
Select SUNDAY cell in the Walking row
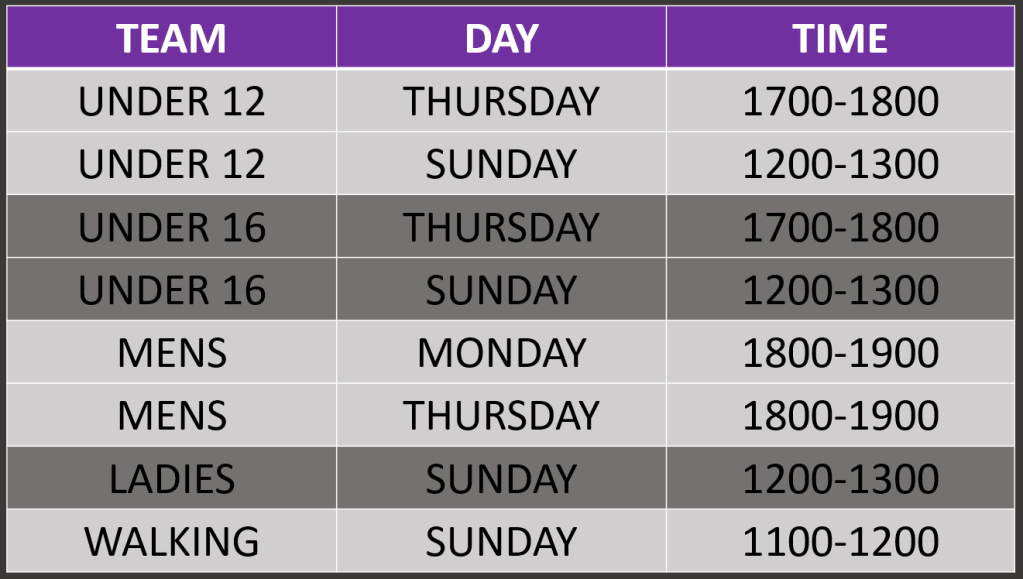(501, 541)
